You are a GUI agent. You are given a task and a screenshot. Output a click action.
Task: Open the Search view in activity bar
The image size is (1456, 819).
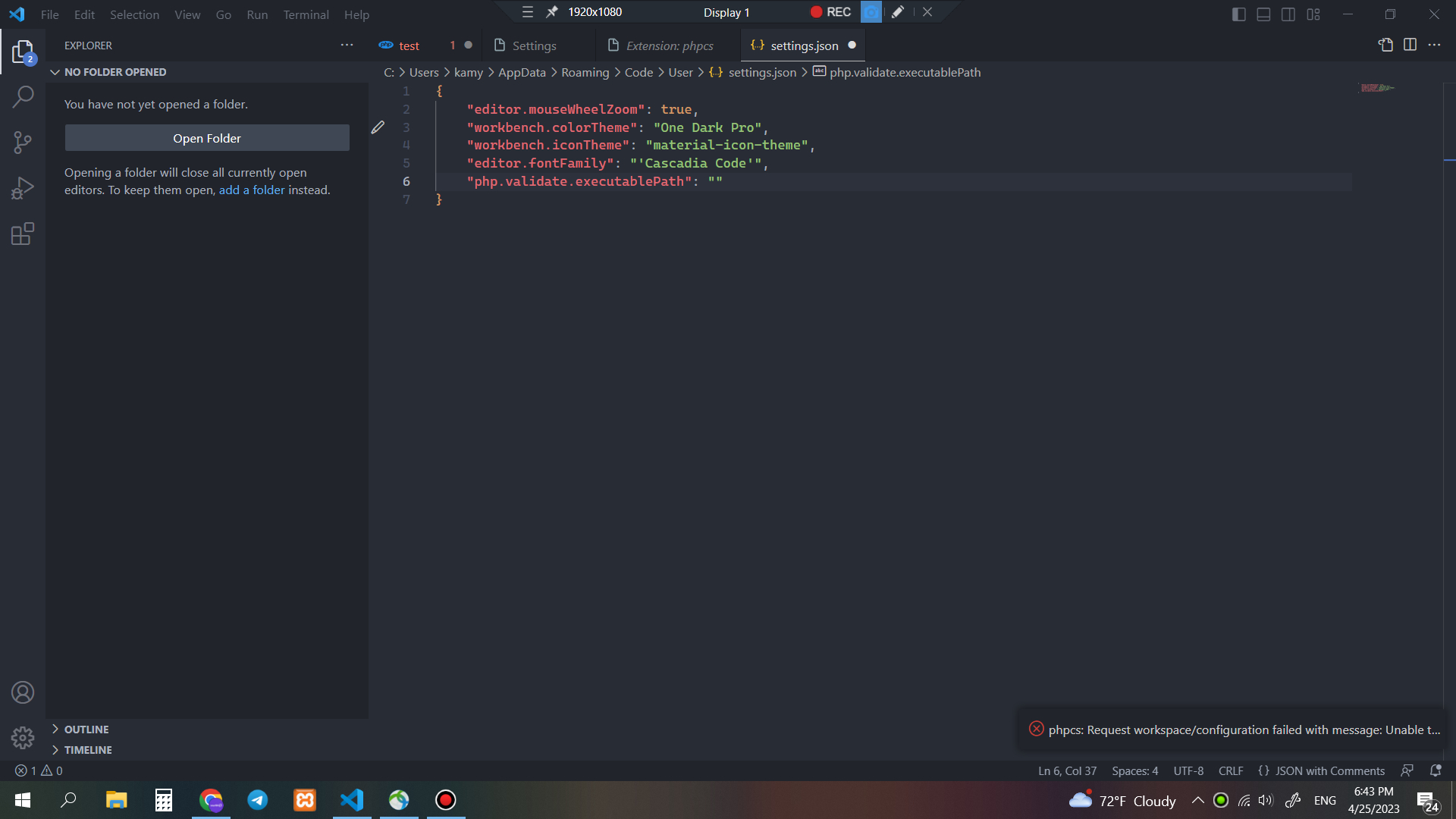click(x=23, y=96)
